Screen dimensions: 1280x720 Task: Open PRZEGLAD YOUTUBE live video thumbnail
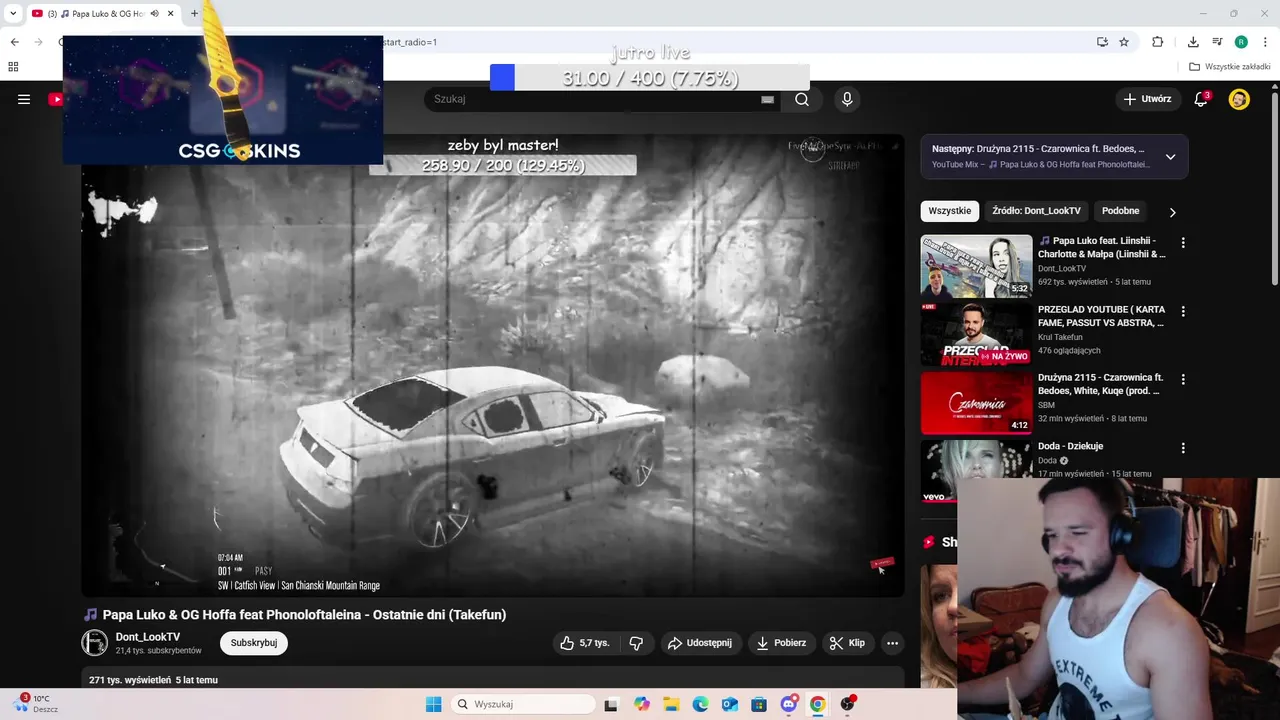pos(976,334)
